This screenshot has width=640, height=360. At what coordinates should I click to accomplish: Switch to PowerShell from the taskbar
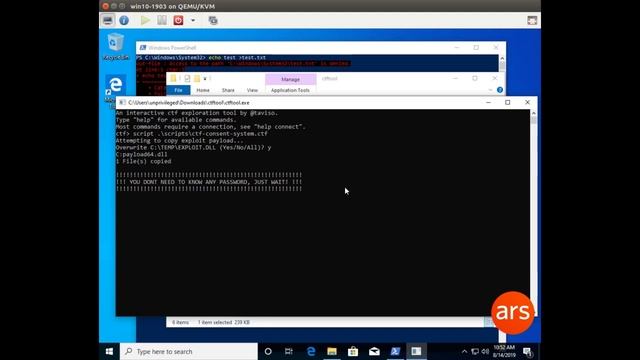pyautogui.click(x=396, y=351)
